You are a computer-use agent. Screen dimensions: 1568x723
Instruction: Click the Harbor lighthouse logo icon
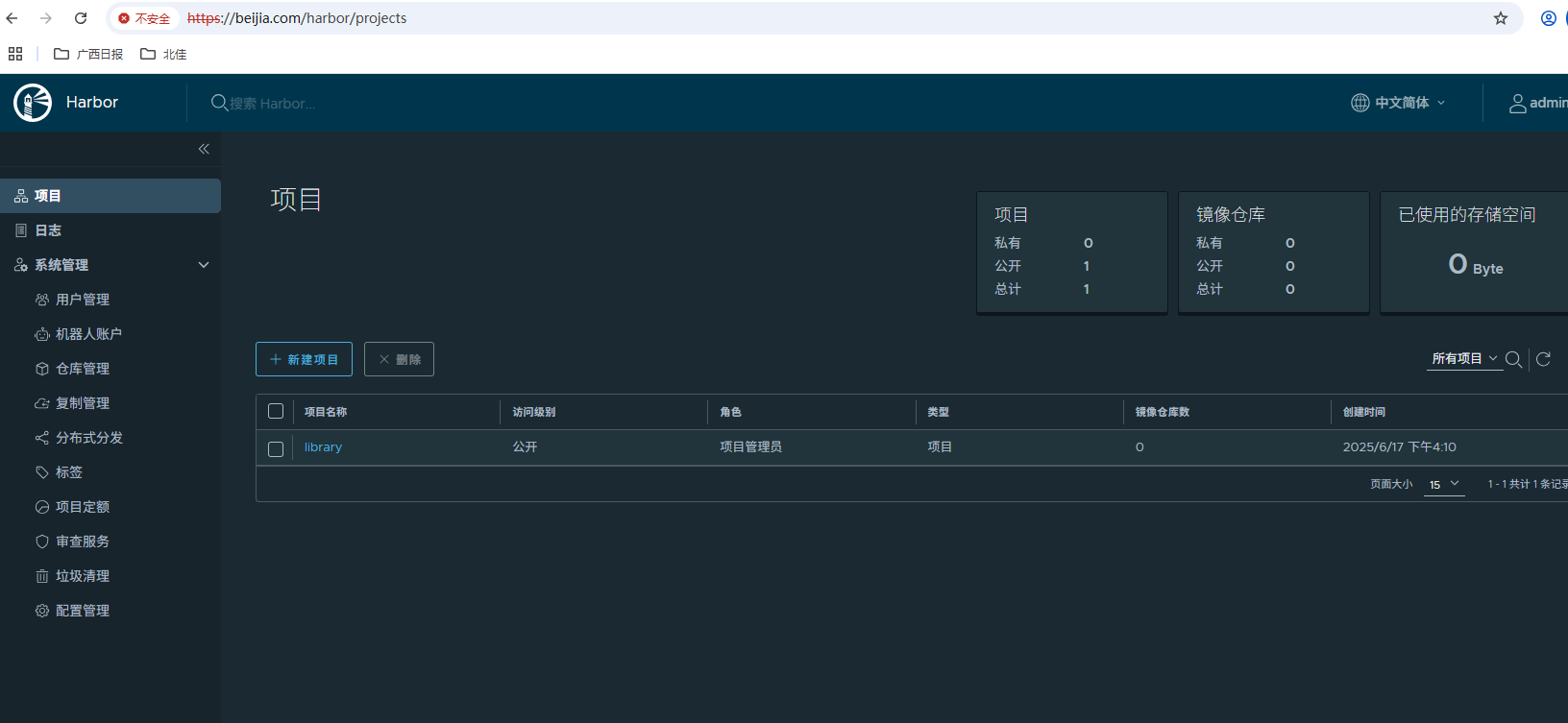(x=33, y=103)
